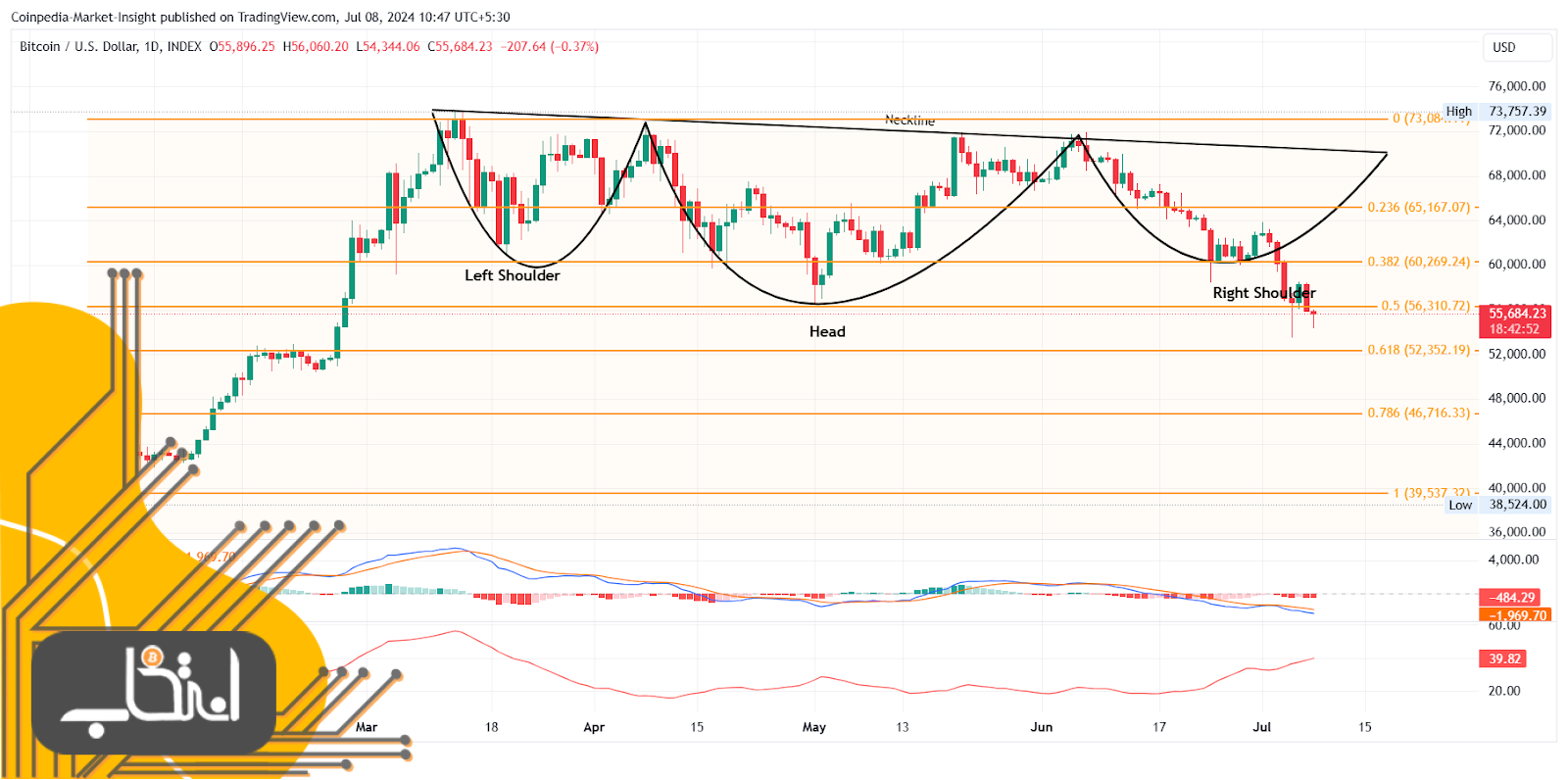This screenshot has width=1568, height=780.
Task: Click 64,000.00 on the price scale
Action: coord(1517,220)
